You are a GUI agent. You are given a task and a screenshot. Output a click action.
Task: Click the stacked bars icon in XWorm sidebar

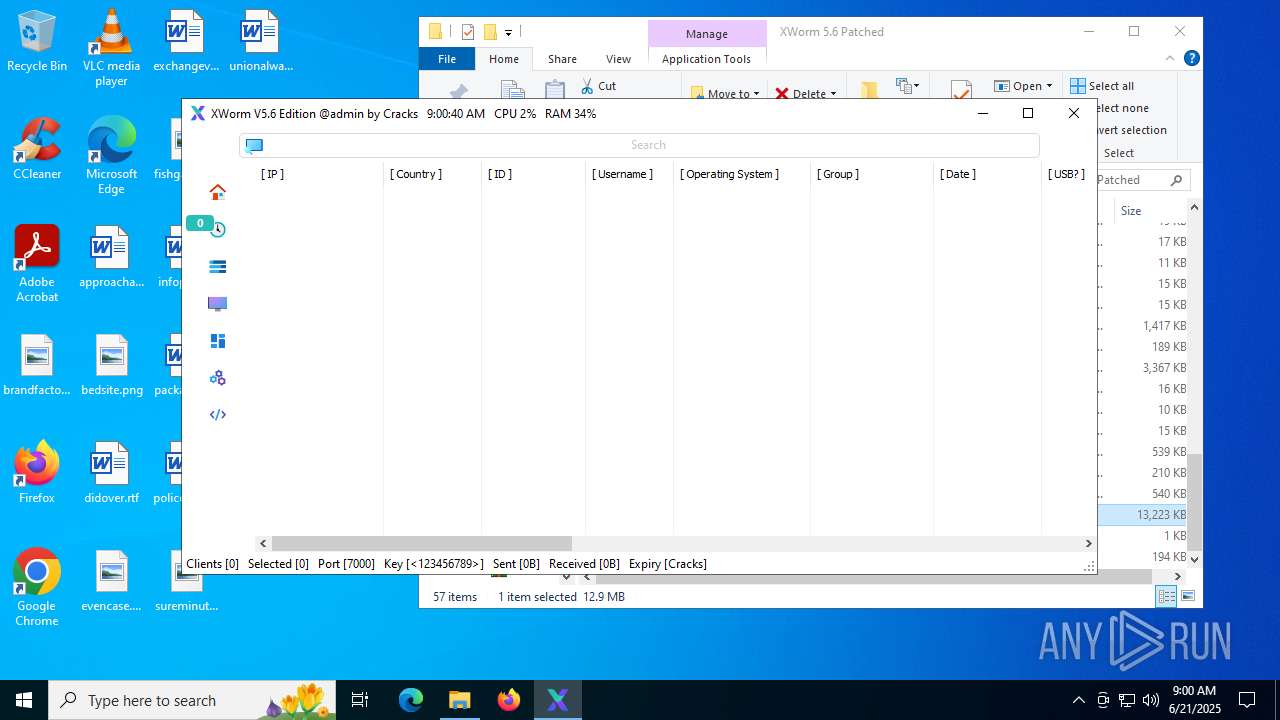(x=217, y=267)
